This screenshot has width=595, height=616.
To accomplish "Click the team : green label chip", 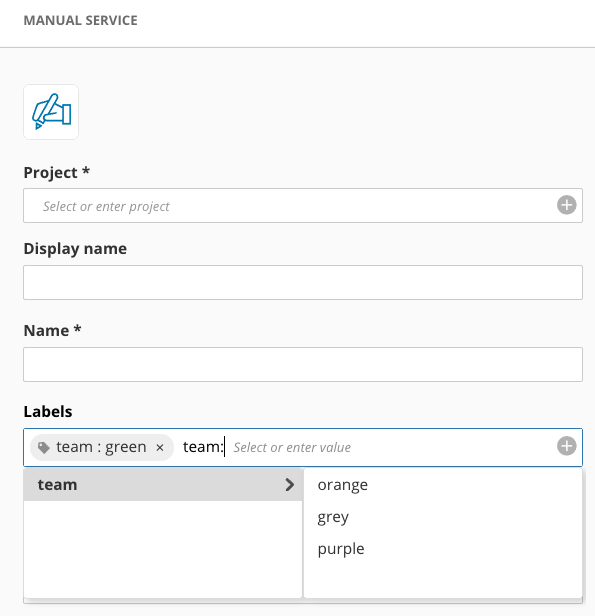I will click(102, 447).
